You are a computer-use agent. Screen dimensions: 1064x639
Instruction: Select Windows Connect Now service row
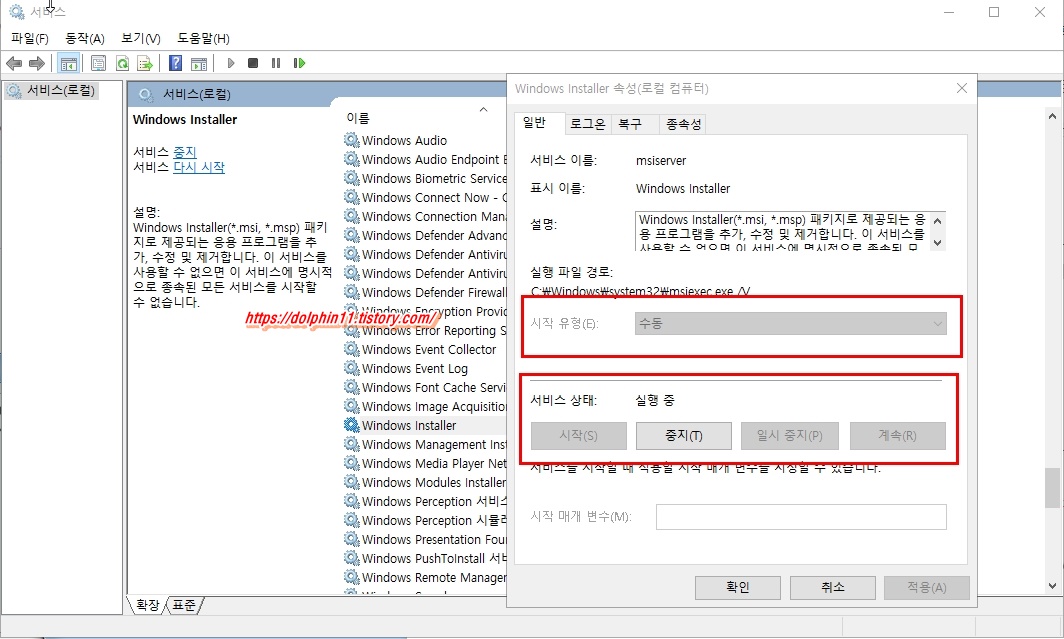click(425, 197)
